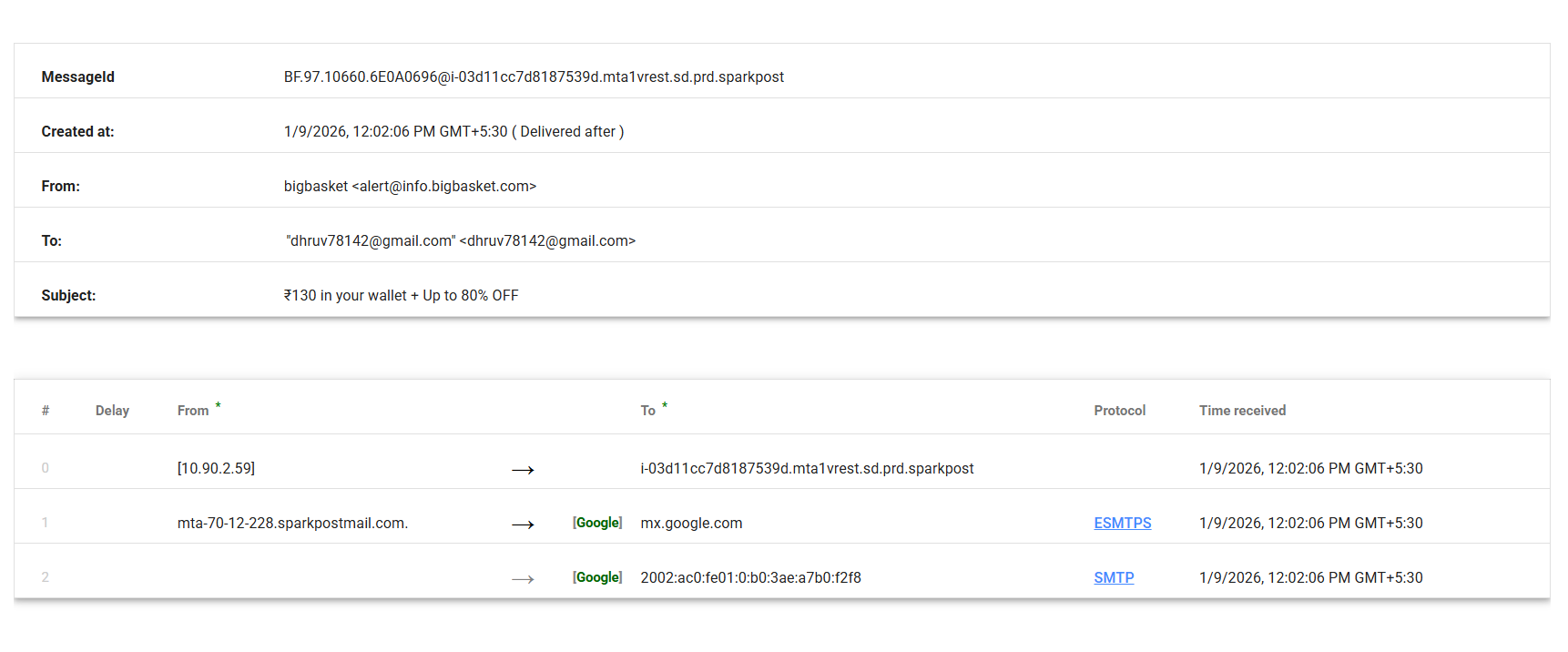This screenshot has height=652, width=1568.
Task: Click the asterisk next to the To column header
Action: coord(665,406)
